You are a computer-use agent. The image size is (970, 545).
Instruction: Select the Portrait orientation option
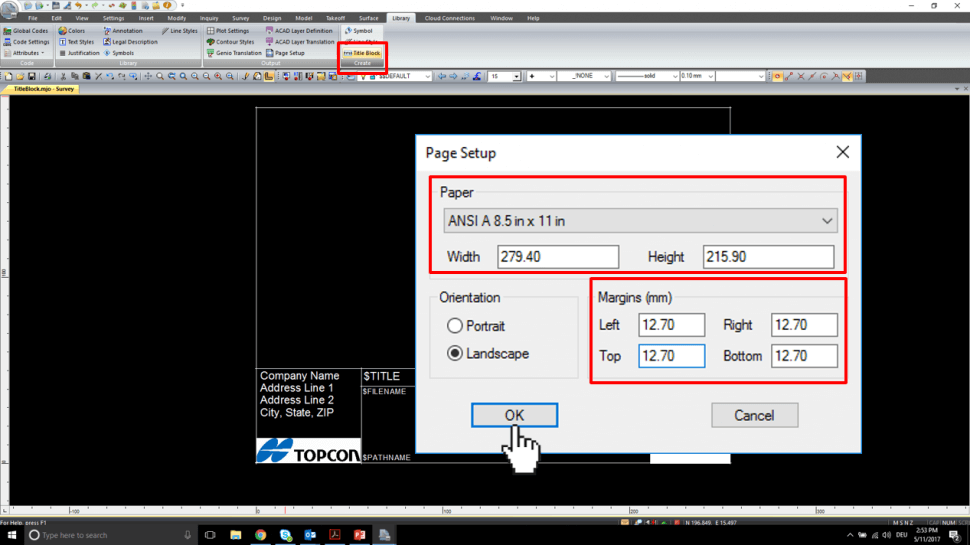coord(455,326)
